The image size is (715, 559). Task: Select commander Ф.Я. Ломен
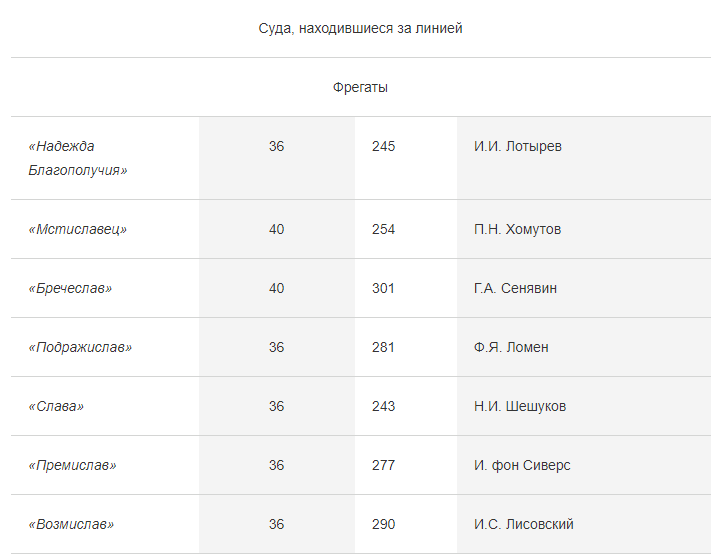[x=511, y=347]
